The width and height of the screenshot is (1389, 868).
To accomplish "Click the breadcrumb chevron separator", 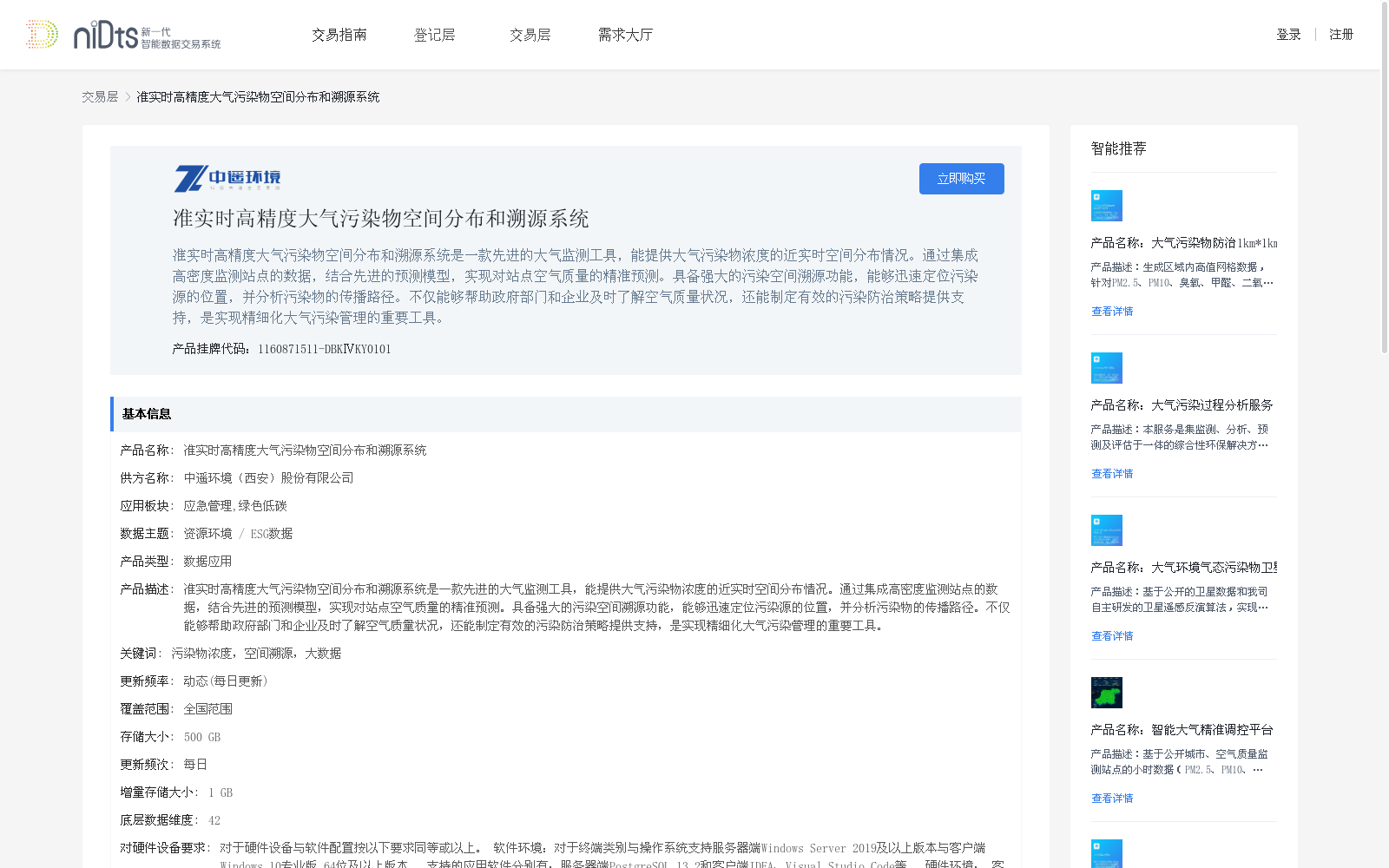I will click(x=128, y=97).
